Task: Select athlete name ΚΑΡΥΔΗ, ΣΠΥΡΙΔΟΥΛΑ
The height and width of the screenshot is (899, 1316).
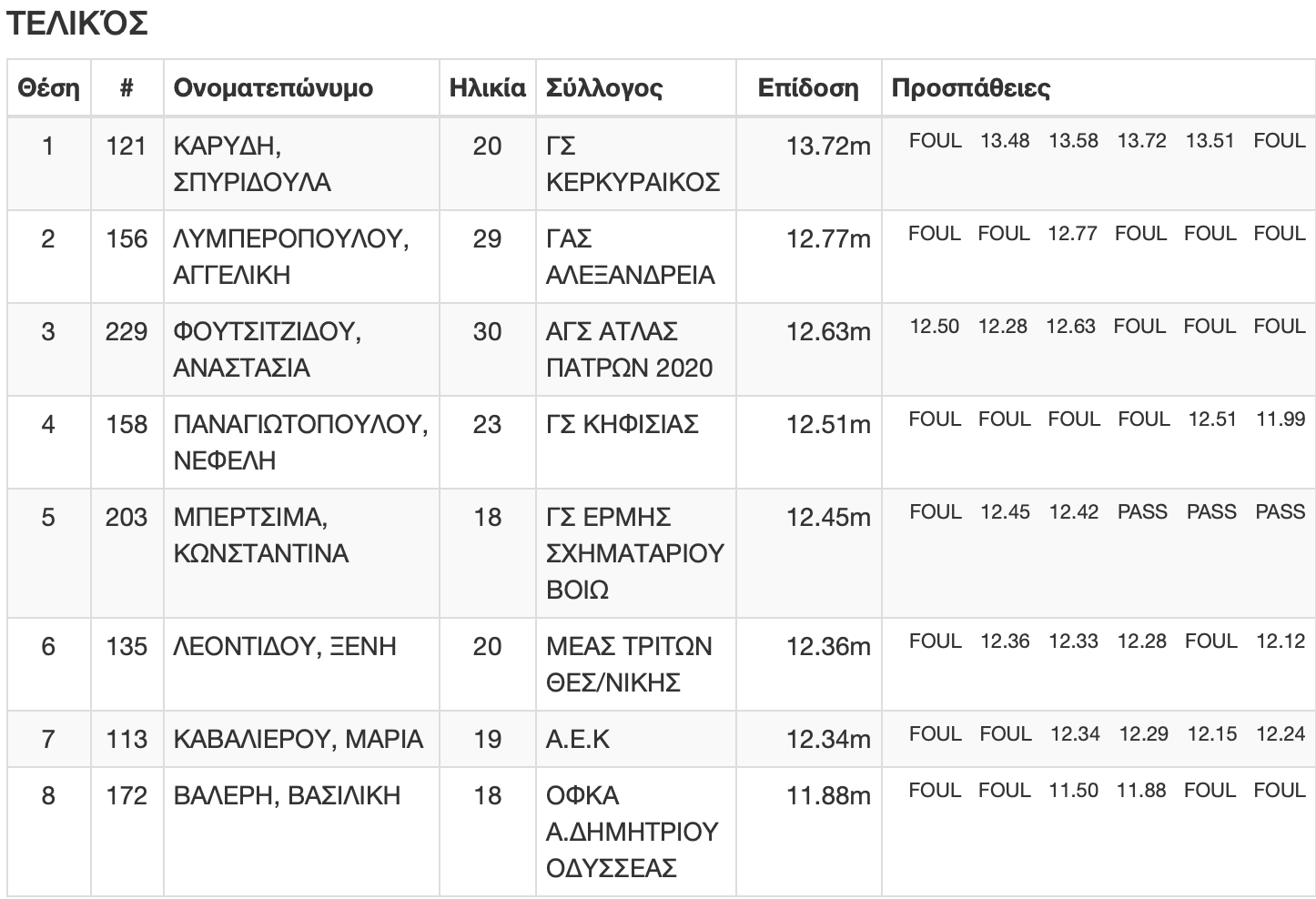Action: click(x=252, y=164)
